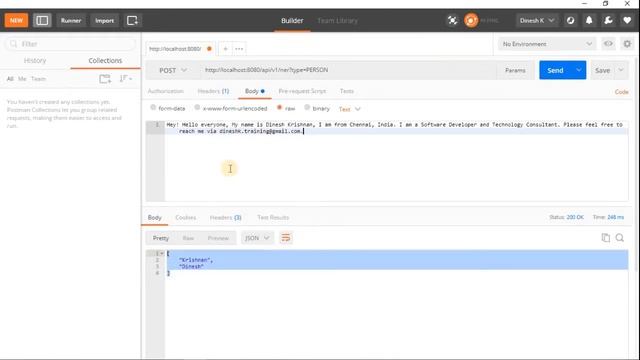Open the Params editor
640x360 pixels.
[x=515, y=70]
